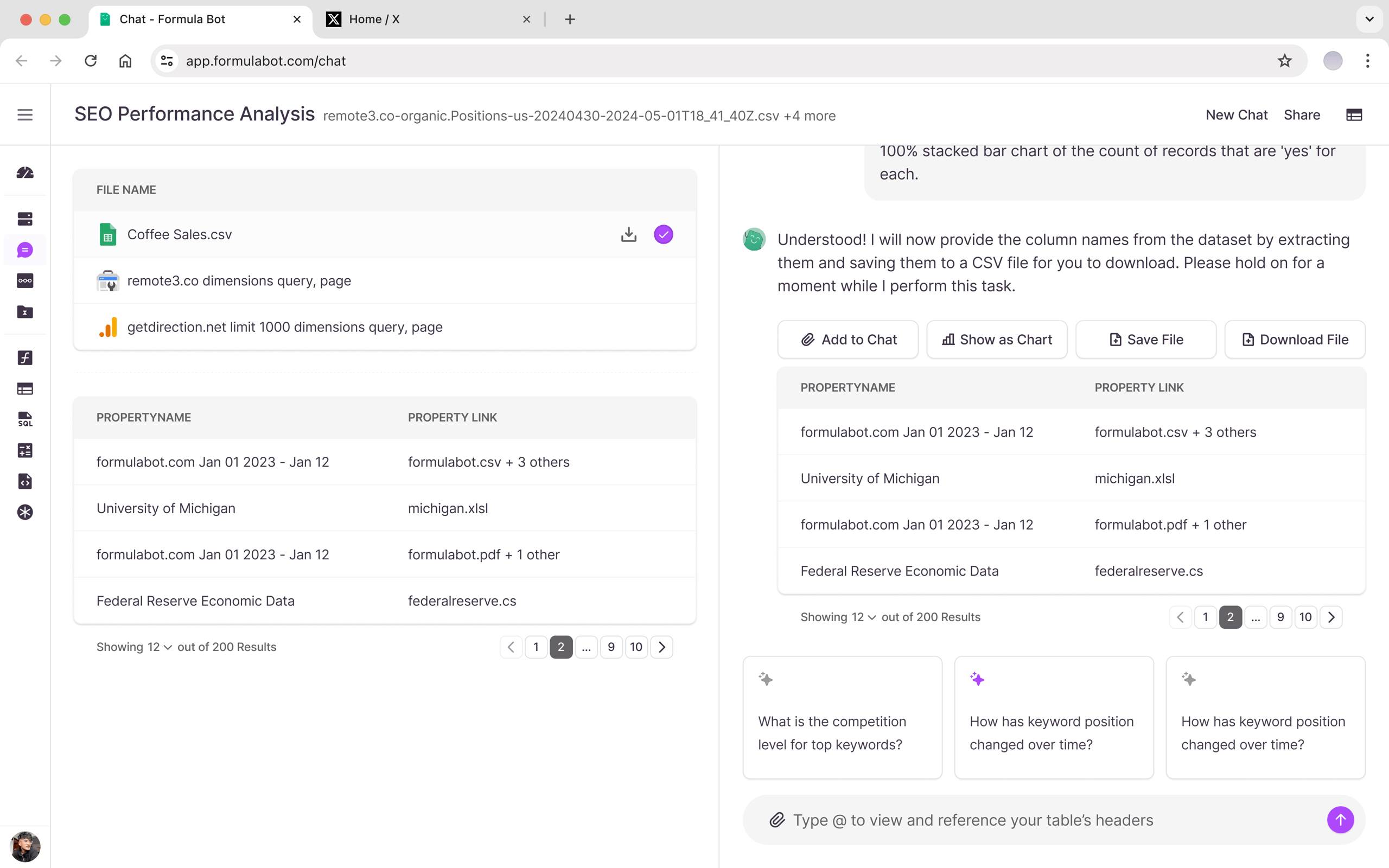Go to browser home page

click(125, 61)
